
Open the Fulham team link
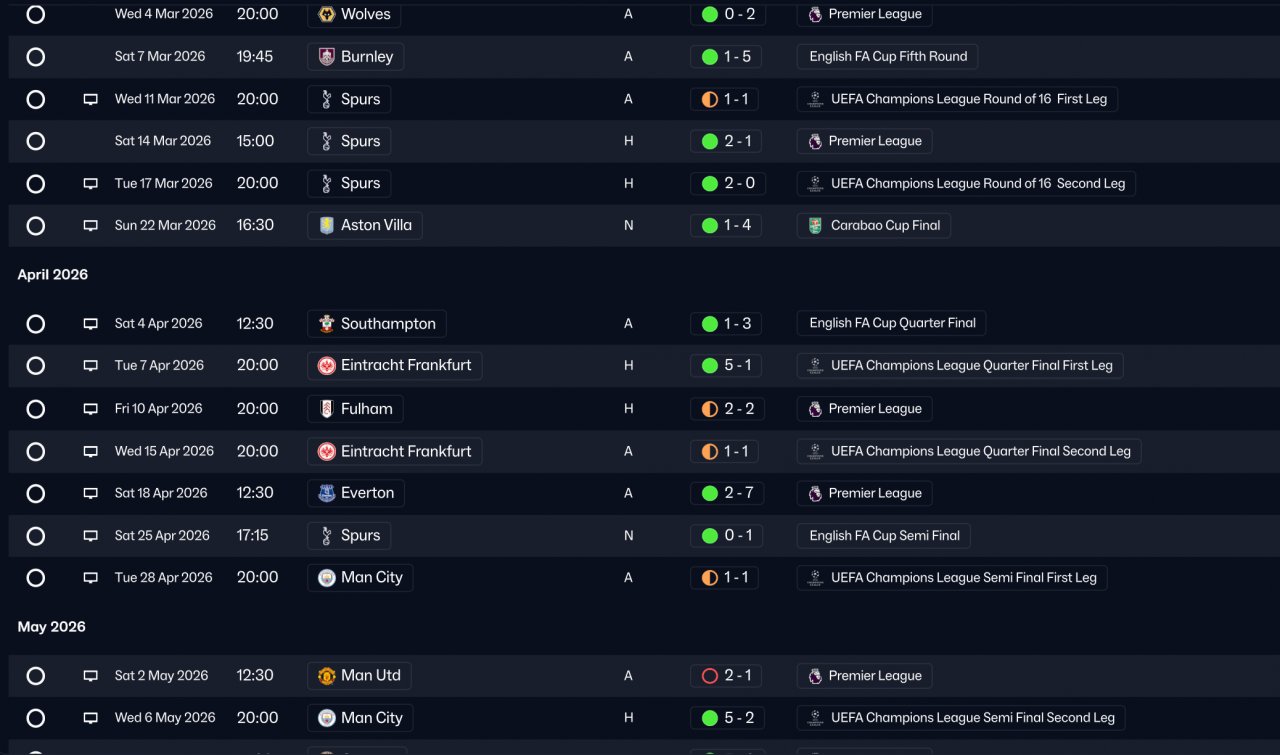(355, 408)
